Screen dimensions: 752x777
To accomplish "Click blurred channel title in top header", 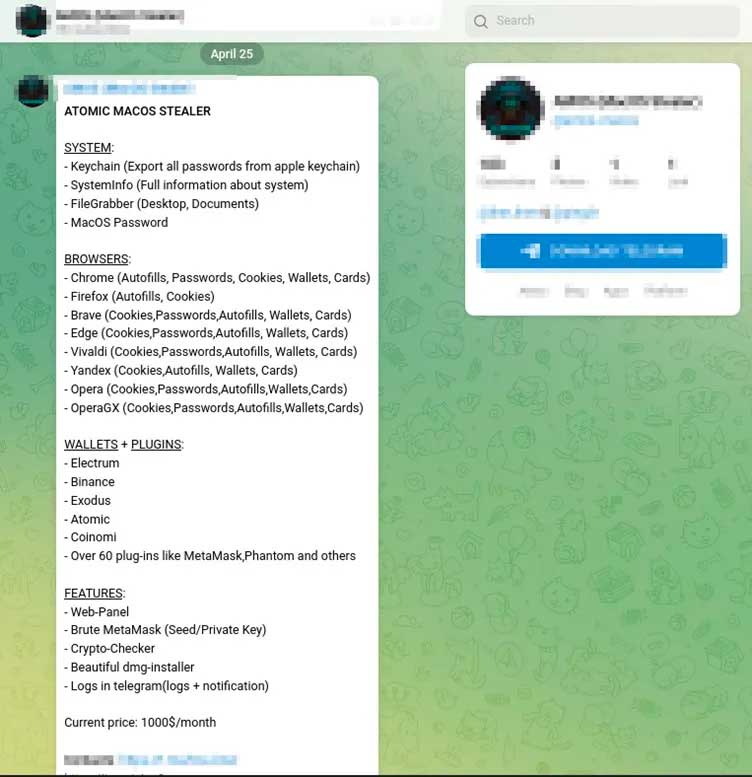I will point(119,15).
